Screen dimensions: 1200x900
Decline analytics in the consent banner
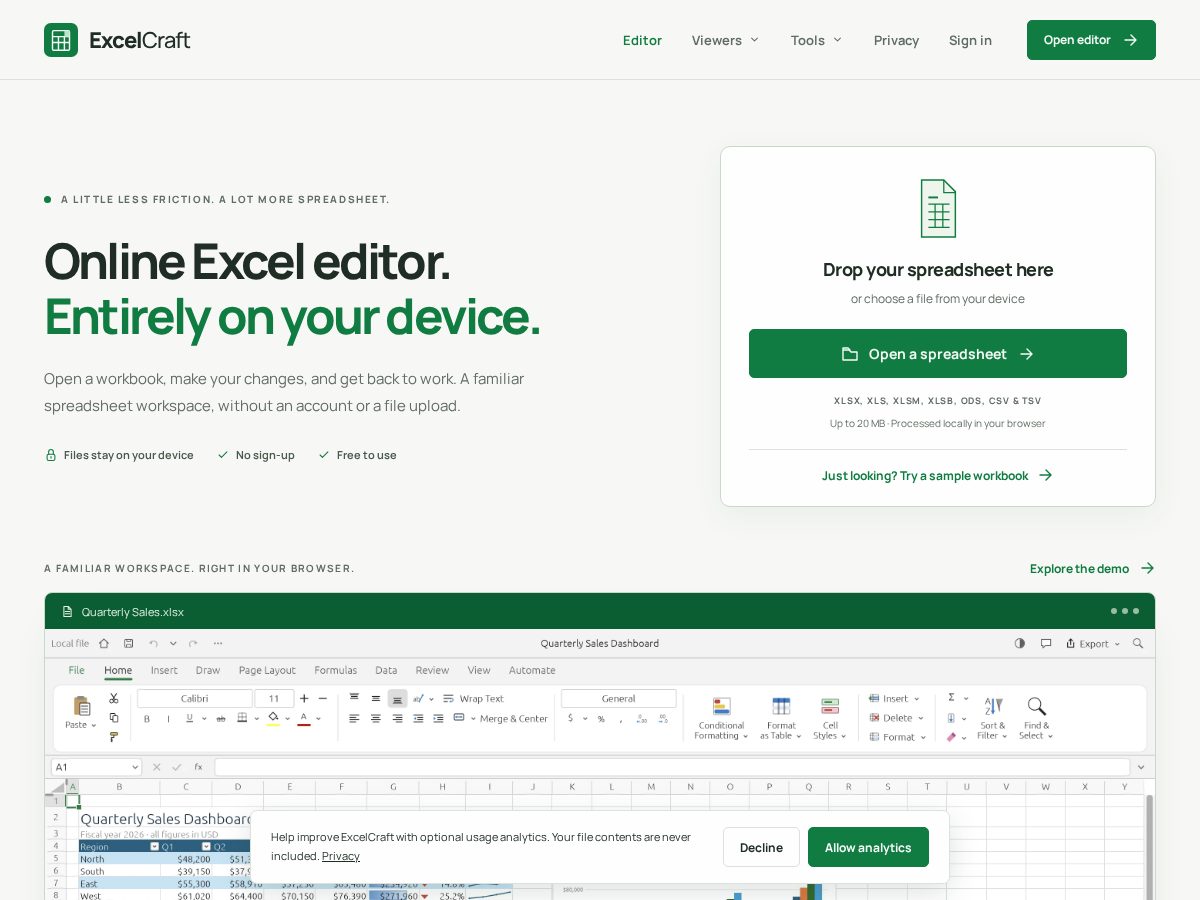(761, 847)
